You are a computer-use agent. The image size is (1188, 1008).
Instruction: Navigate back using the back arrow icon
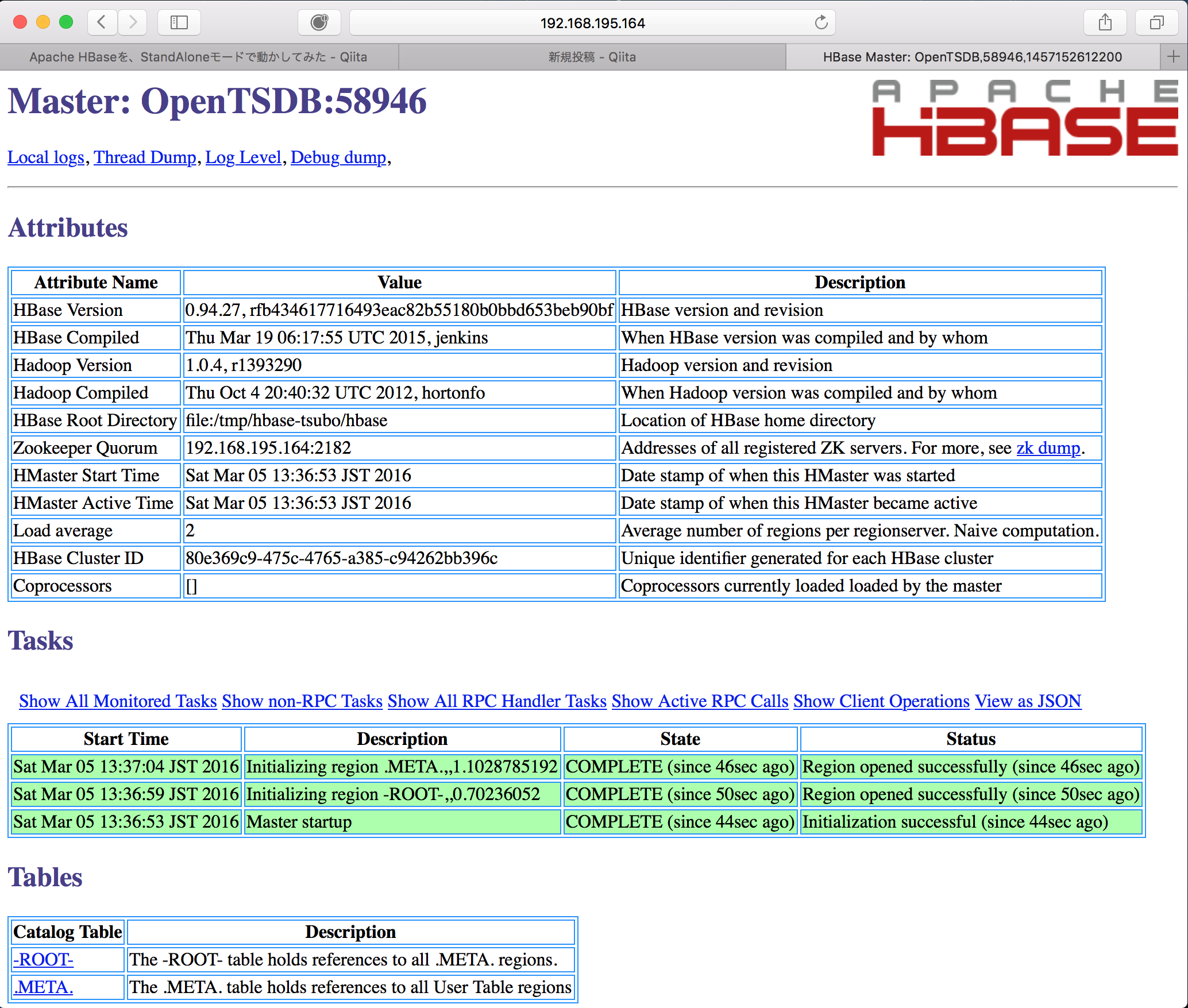(x=101, y=22)
